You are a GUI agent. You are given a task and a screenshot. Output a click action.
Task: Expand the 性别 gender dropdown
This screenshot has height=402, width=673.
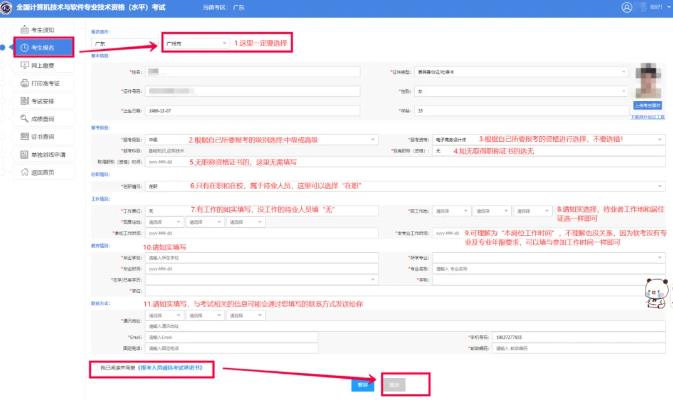point(521,91)
